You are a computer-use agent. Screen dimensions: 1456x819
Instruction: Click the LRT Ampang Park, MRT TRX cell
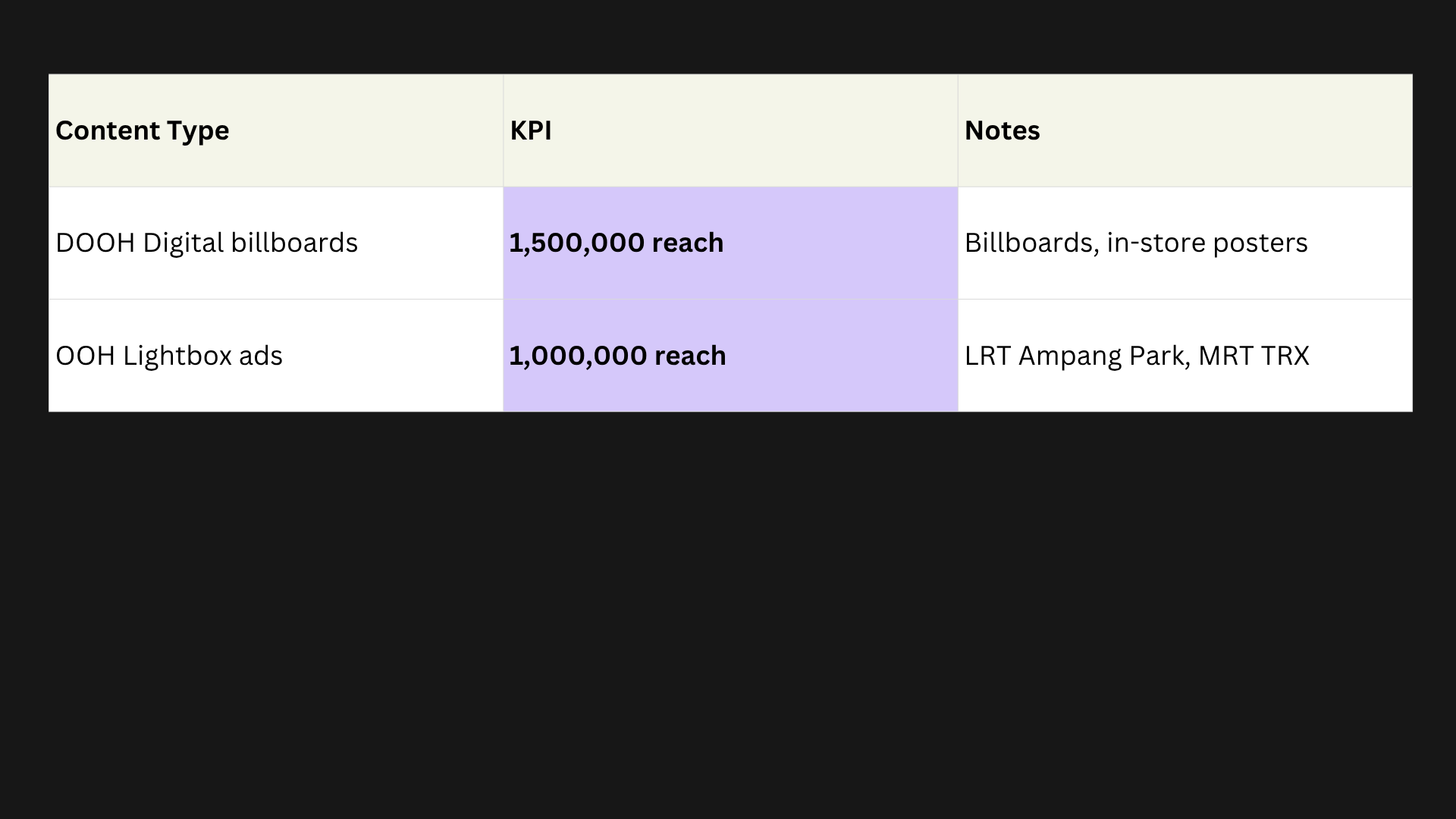point(1185,356)
